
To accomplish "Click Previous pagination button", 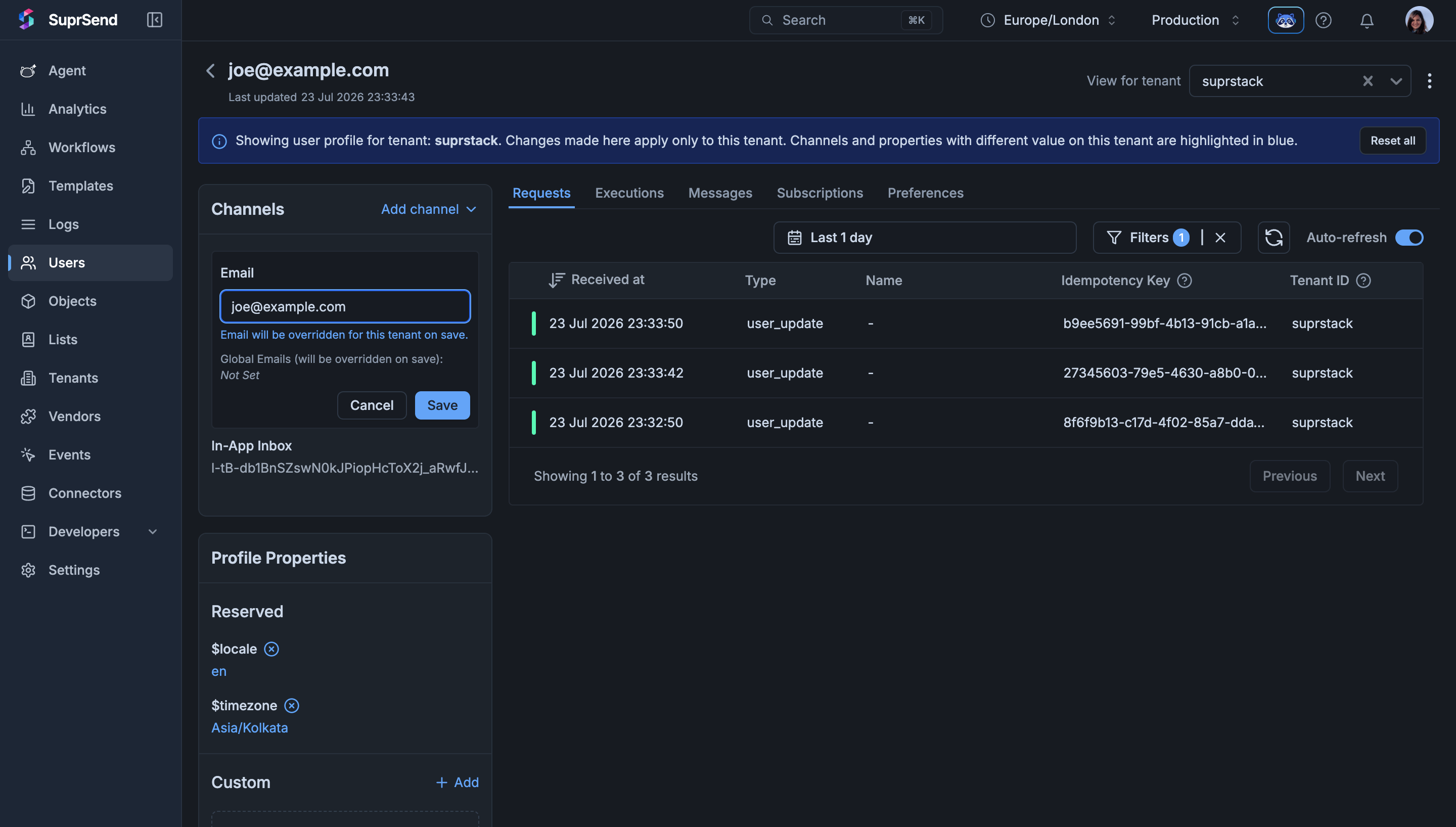I will click(x=1290, y=476).
